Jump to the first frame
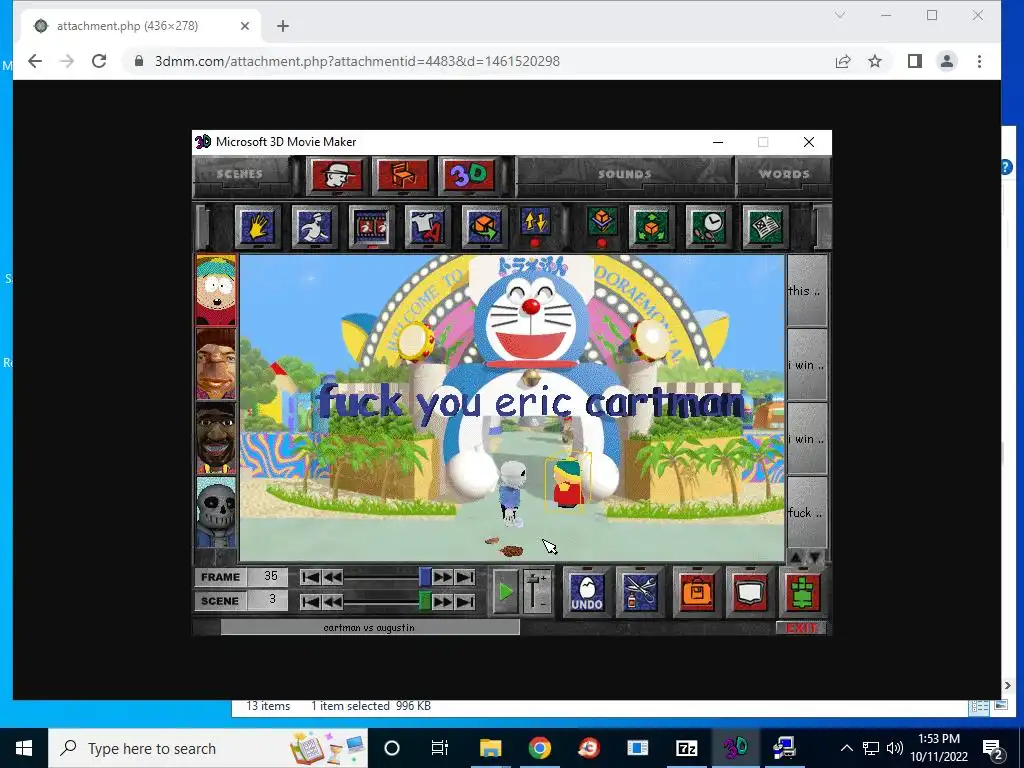The image size is (1024, 768). click(310, 577)
